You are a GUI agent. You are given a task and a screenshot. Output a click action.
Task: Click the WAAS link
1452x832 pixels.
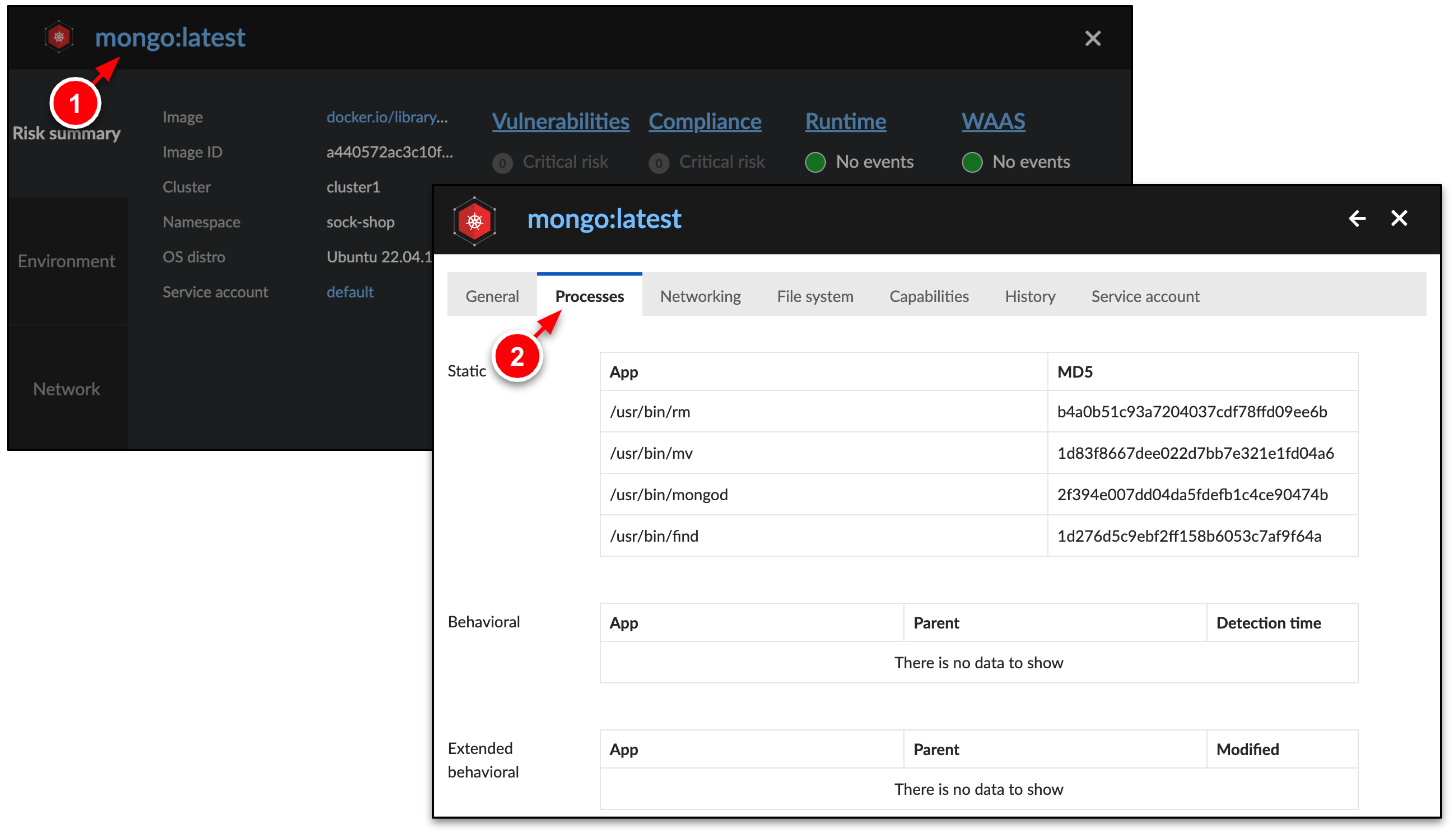pyautogui.click(x=993, y=121)
